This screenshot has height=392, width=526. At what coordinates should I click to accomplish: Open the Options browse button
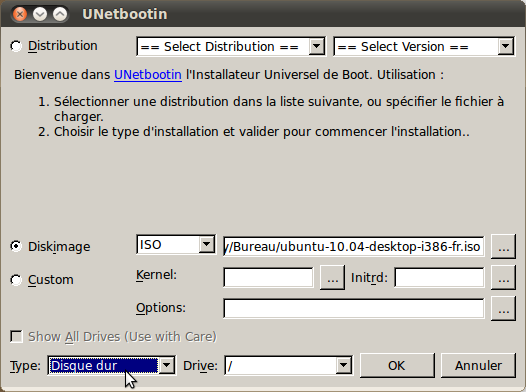point(503,309)
